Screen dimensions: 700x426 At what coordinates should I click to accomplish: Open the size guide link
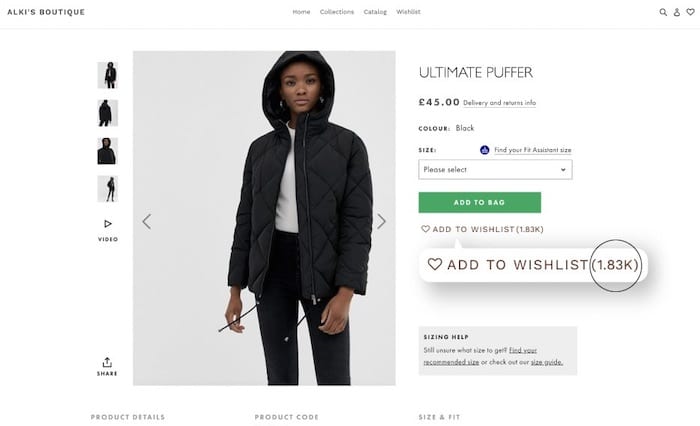pos(546,361)
